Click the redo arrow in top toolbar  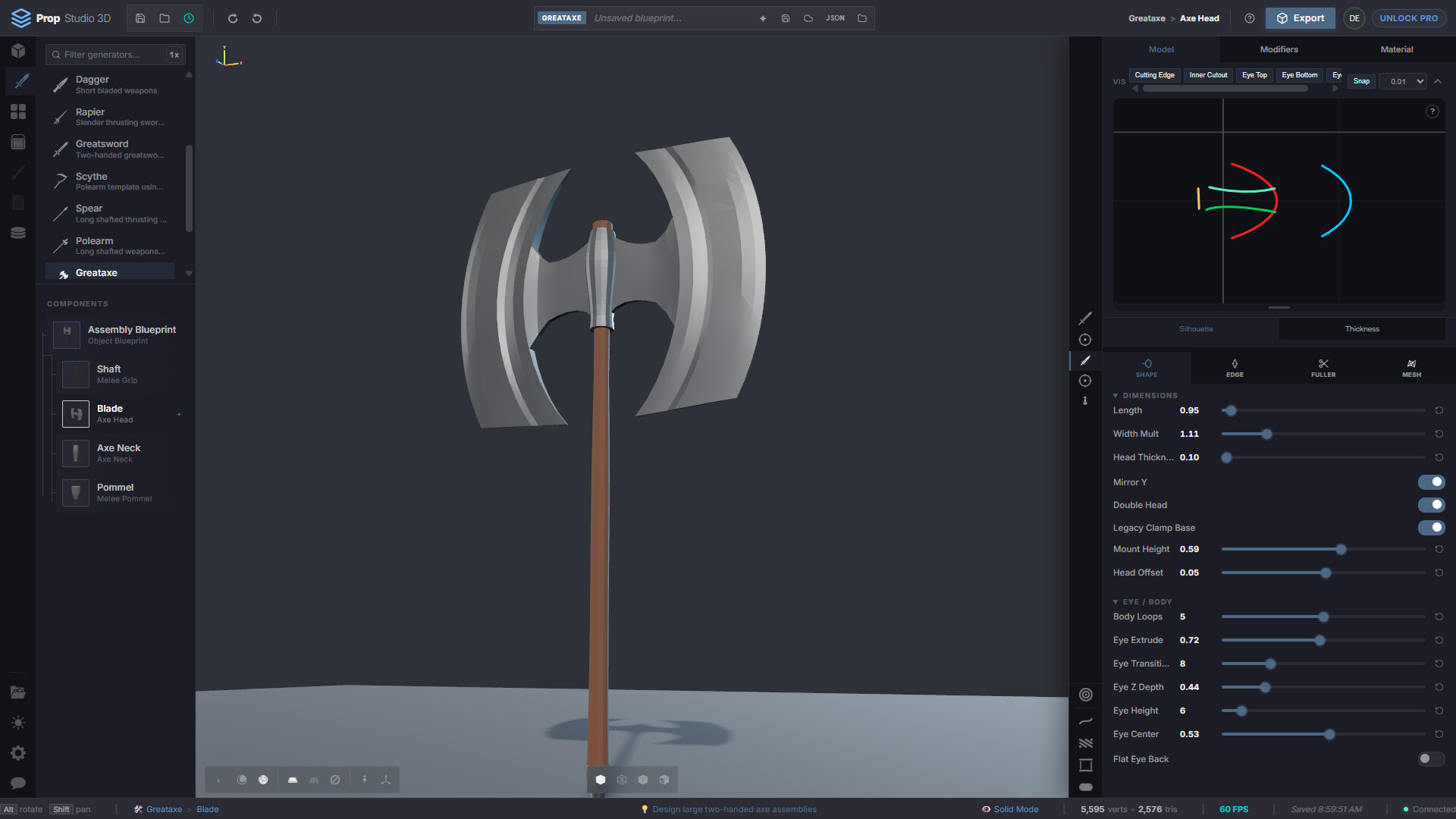[x=233, y=18]
